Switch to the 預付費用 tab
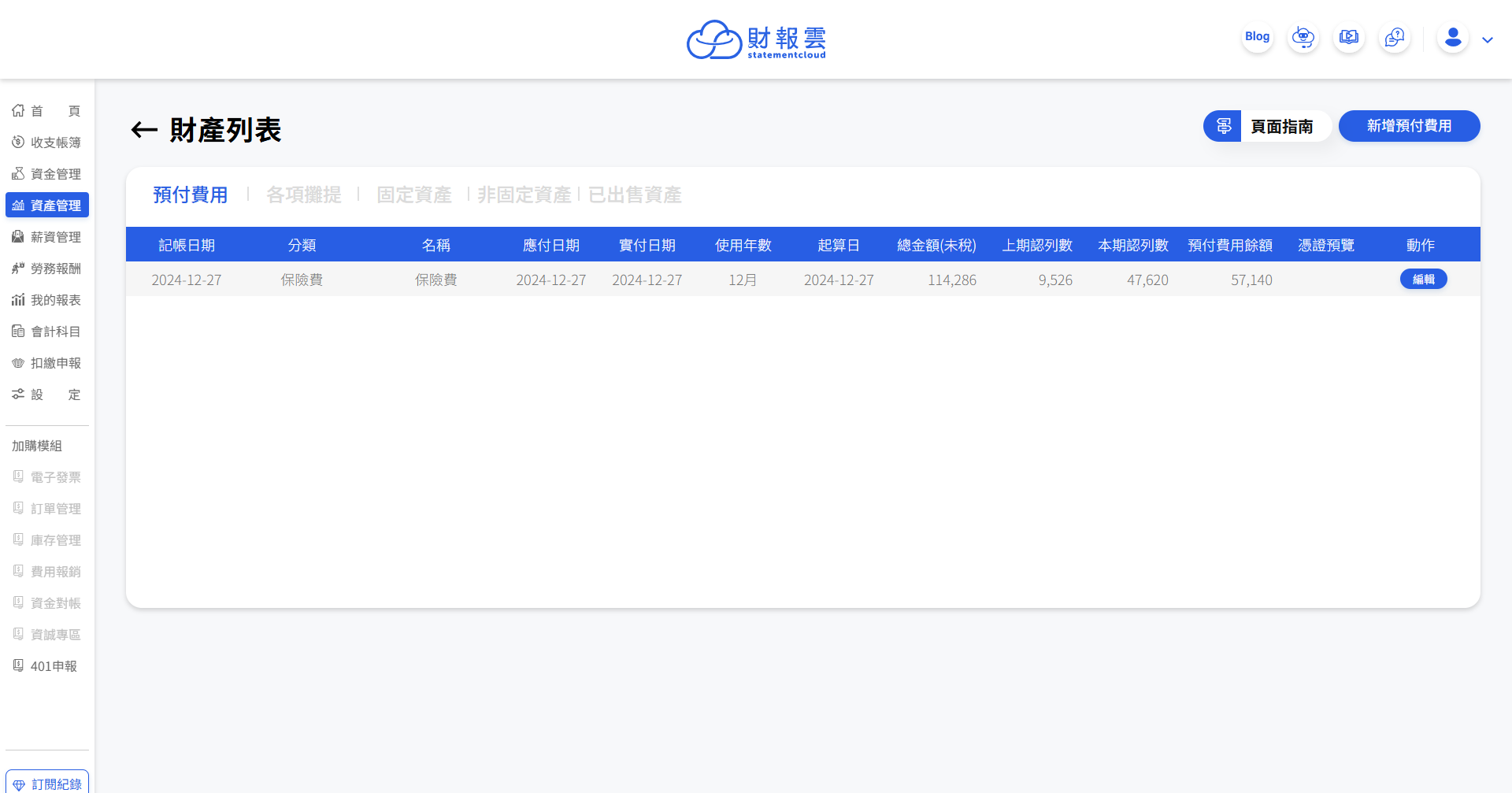Image resolution: width=1512 pixels, height=793 pixels. (x=191, y=195)
